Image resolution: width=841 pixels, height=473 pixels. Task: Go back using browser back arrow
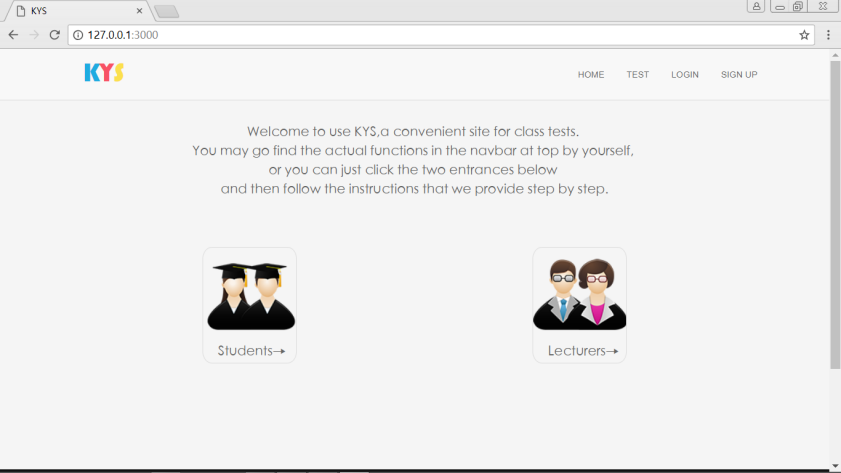pos(13,35)
